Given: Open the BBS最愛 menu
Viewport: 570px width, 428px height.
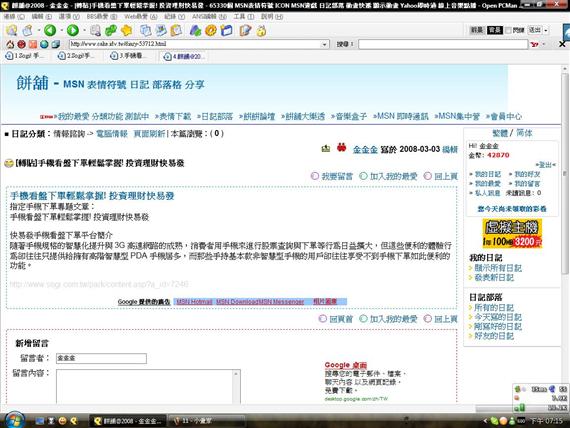Looking at the screenshot, I should (102, 17).
